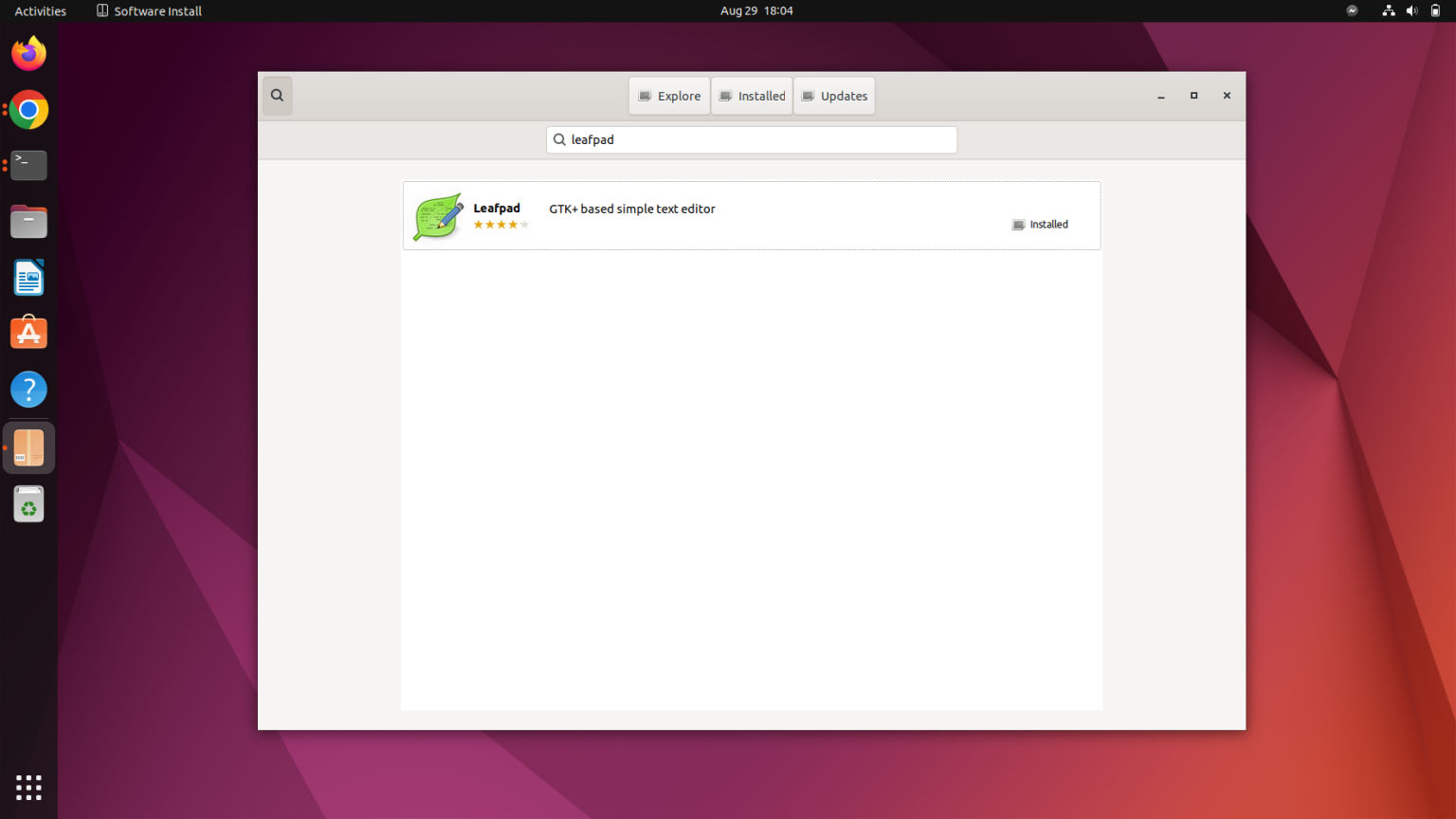Click the date and time in the top bar
1456x819 pixels.
755,10
